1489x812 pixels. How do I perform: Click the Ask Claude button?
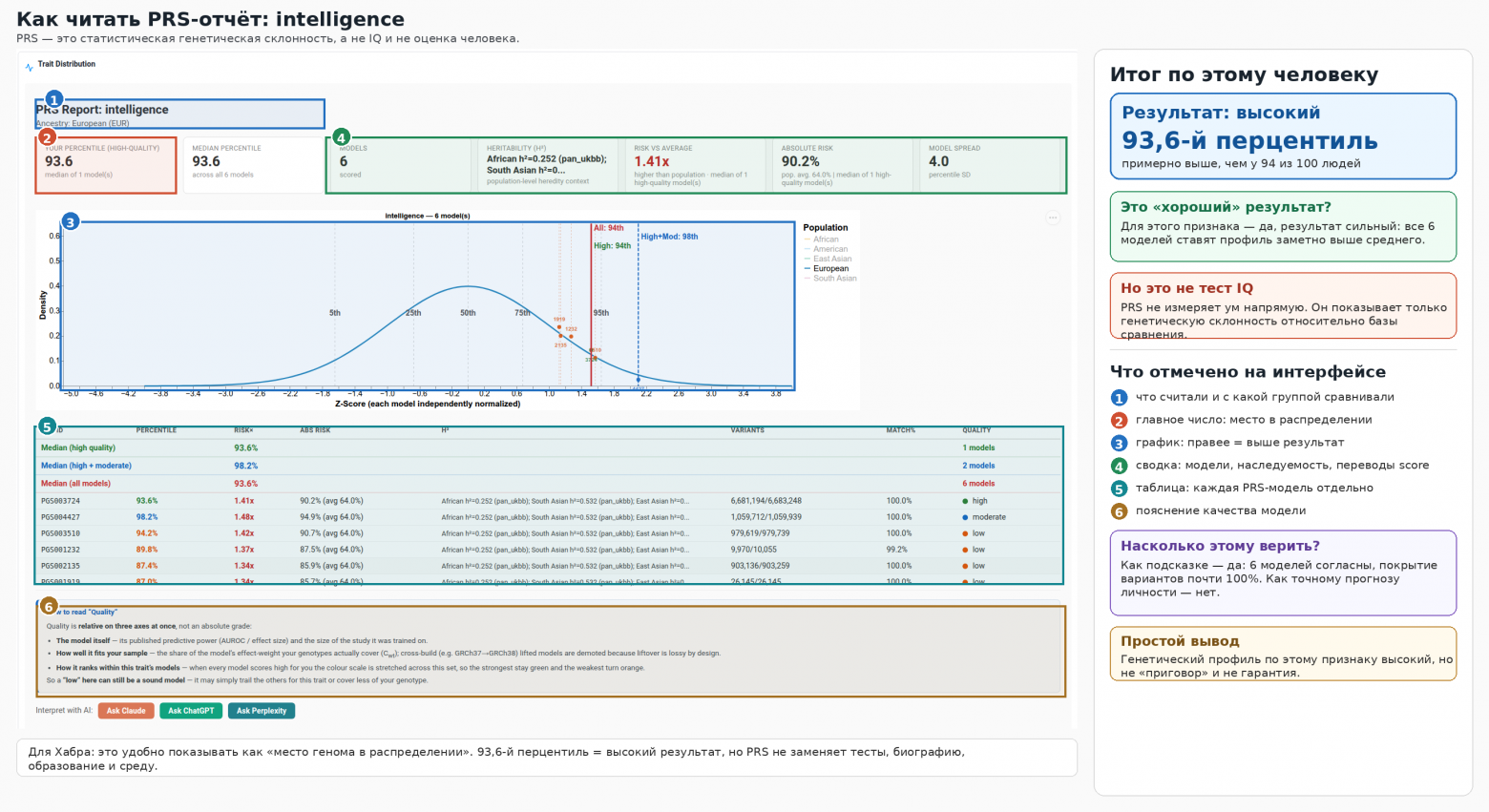click(126, 711)
